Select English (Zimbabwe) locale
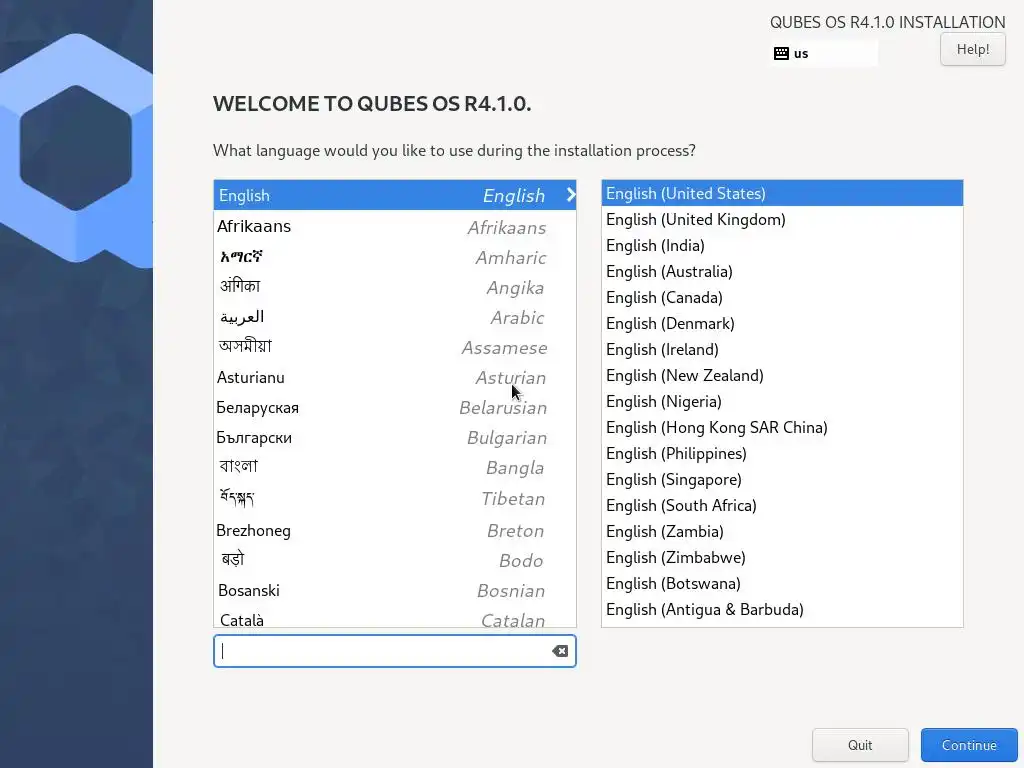 (782, 557)
